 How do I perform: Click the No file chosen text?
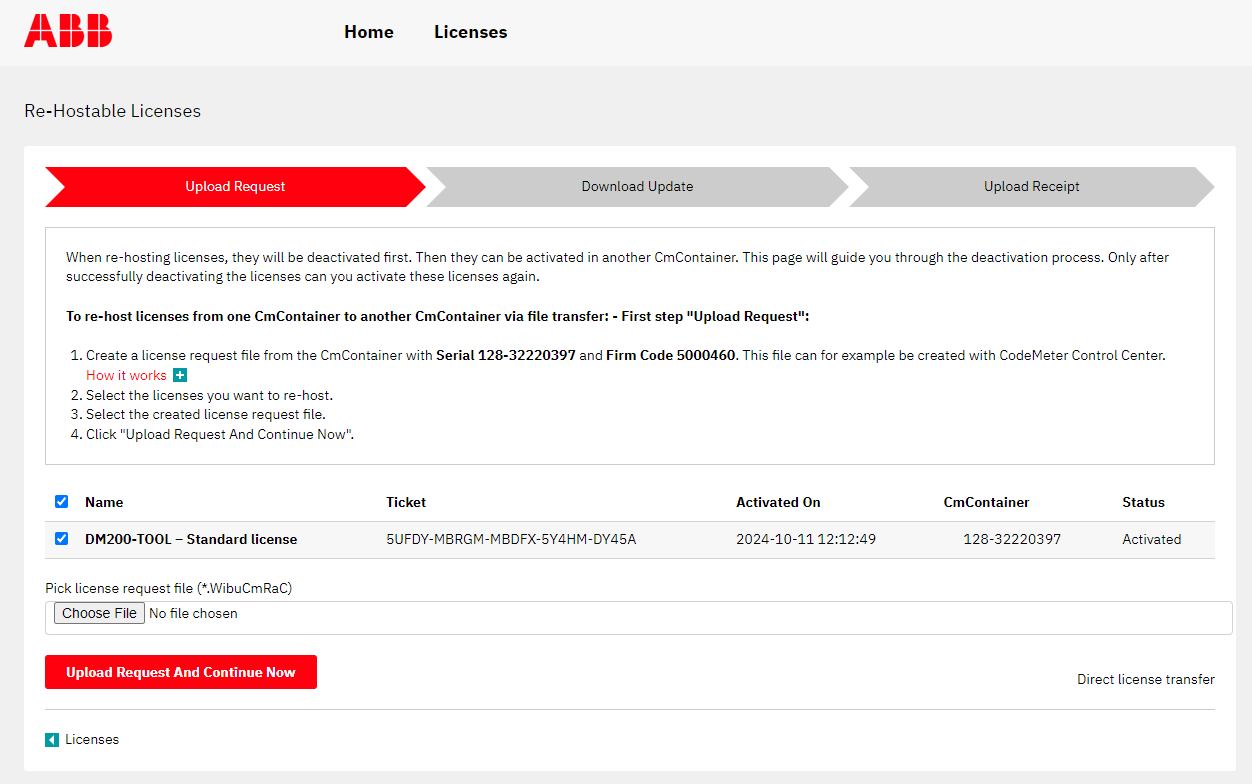[x=193, y=613]
